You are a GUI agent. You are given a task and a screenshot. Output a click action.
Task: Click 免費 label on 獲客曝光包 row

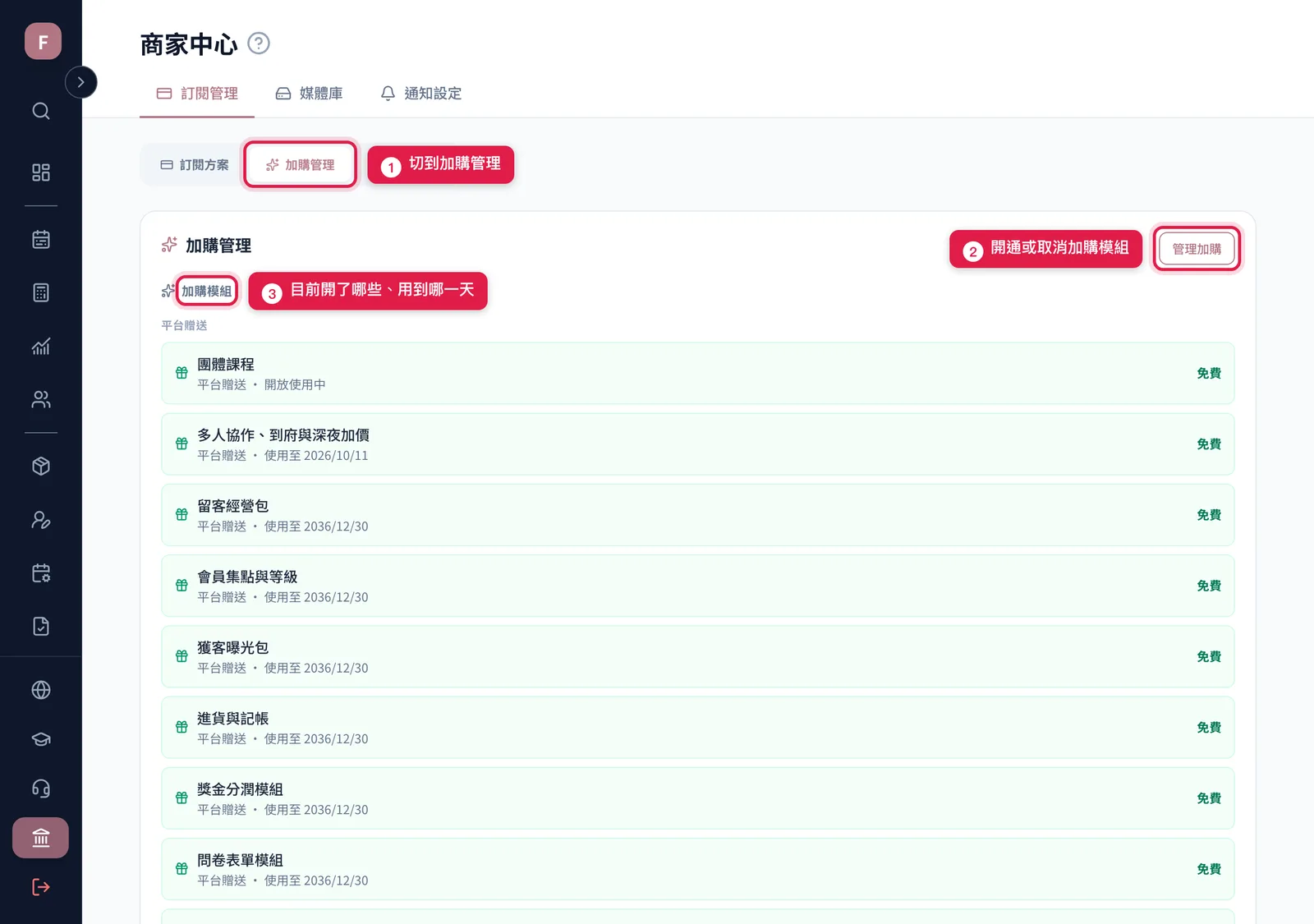point(1209,656)
